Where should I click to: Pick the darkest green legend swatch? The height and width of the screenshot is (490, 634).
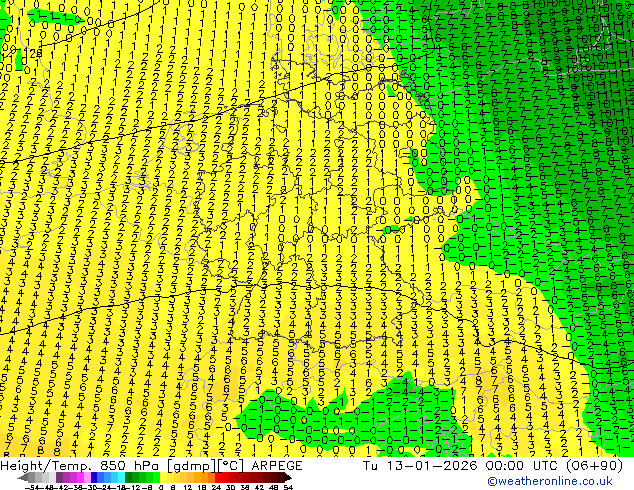(x=129, y=478)
